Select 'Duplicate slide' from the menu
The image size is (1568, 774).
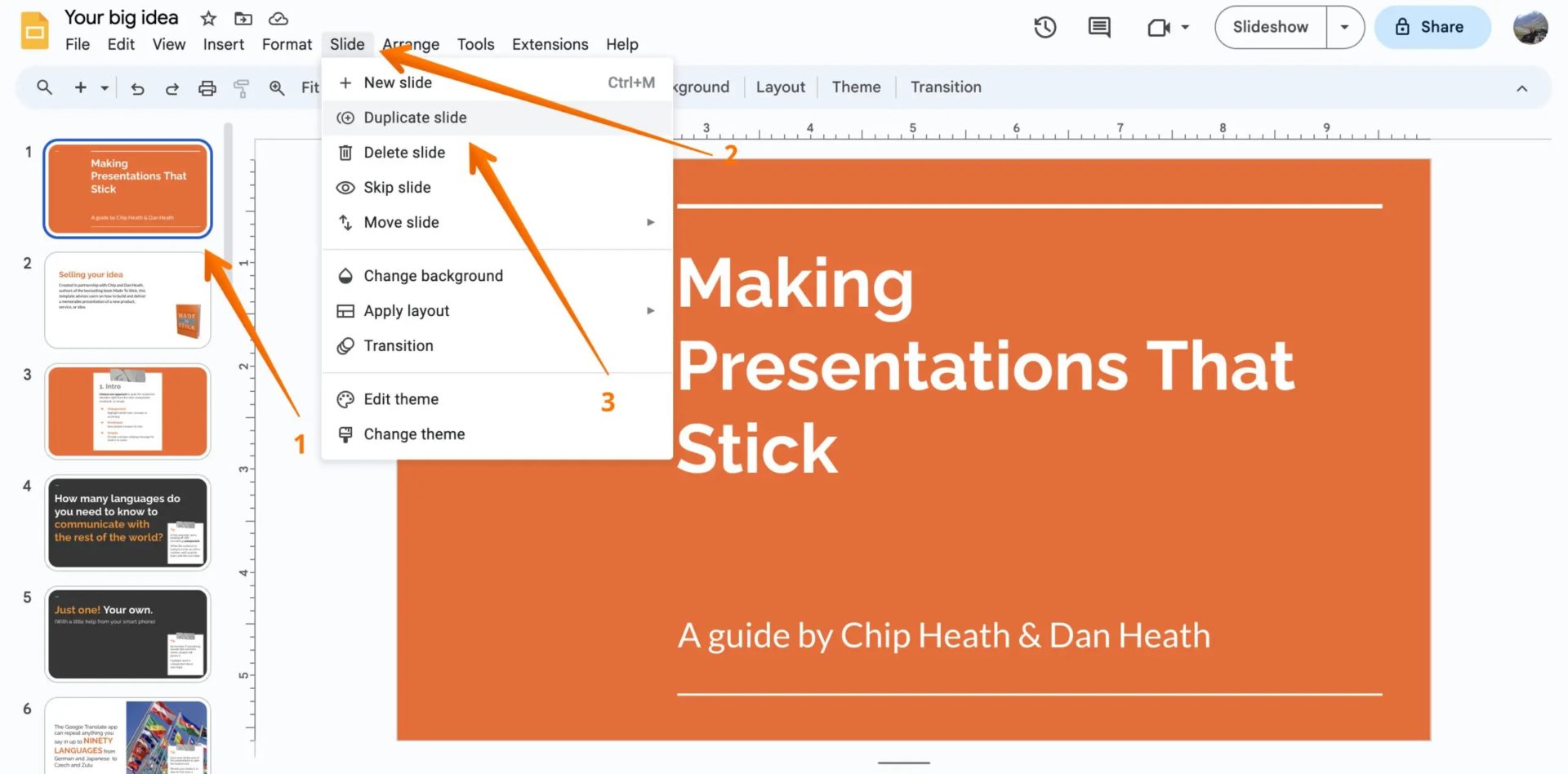tap(415, 117)
